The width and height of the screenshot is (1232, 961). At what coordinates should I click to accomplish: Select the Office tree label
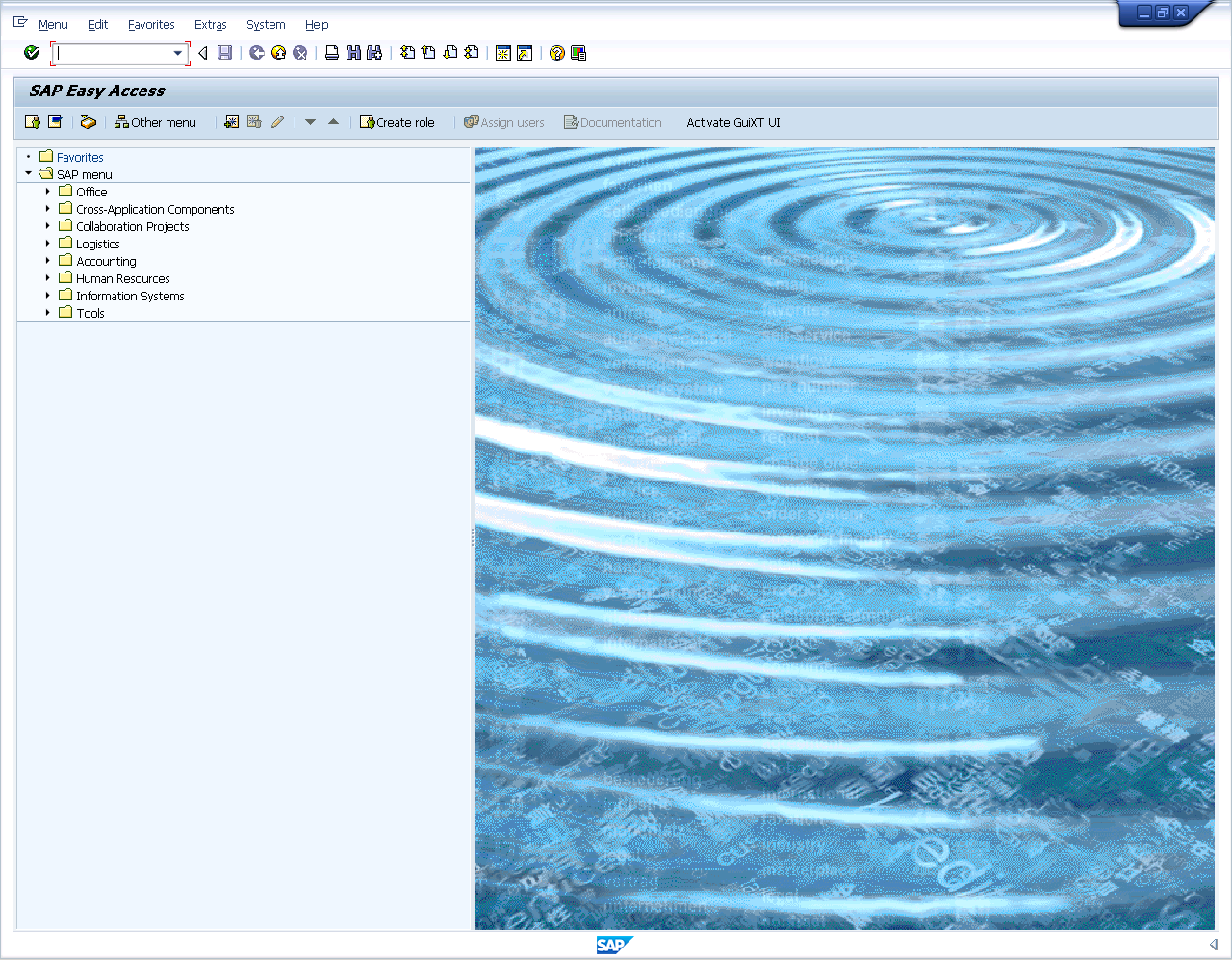coord(91,192)
